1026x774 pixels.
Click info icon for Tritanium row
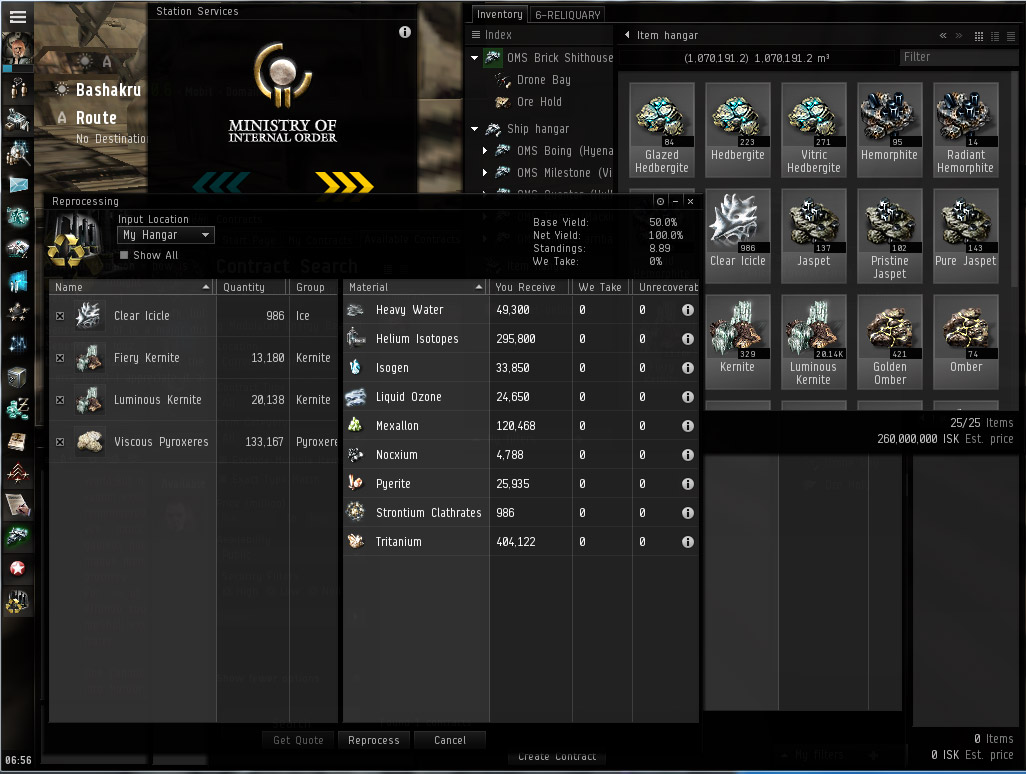coord(688,542)
